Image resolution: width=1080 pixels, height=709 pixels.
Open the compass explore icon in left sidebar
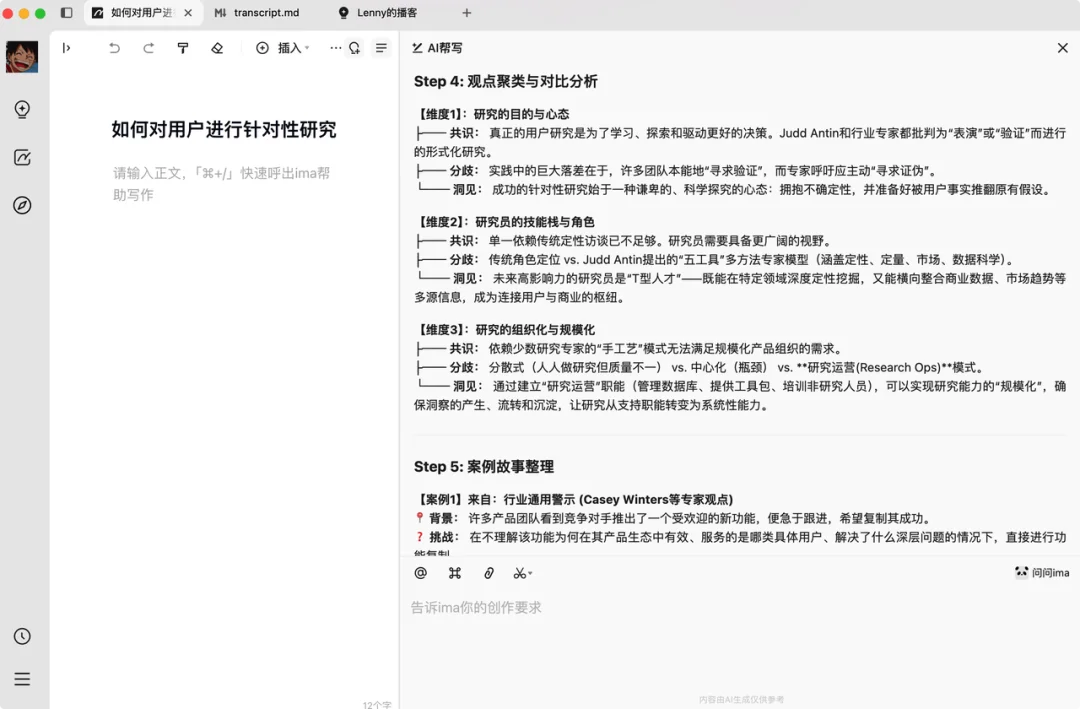(x=22, y=205)
